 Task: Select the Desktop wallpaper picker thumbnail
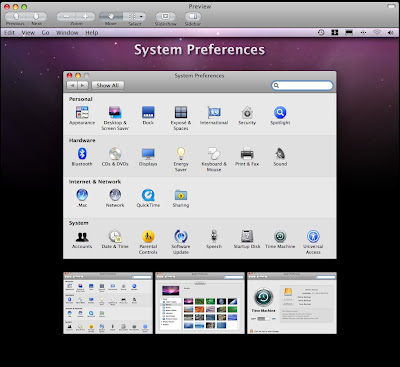point(200,303)
